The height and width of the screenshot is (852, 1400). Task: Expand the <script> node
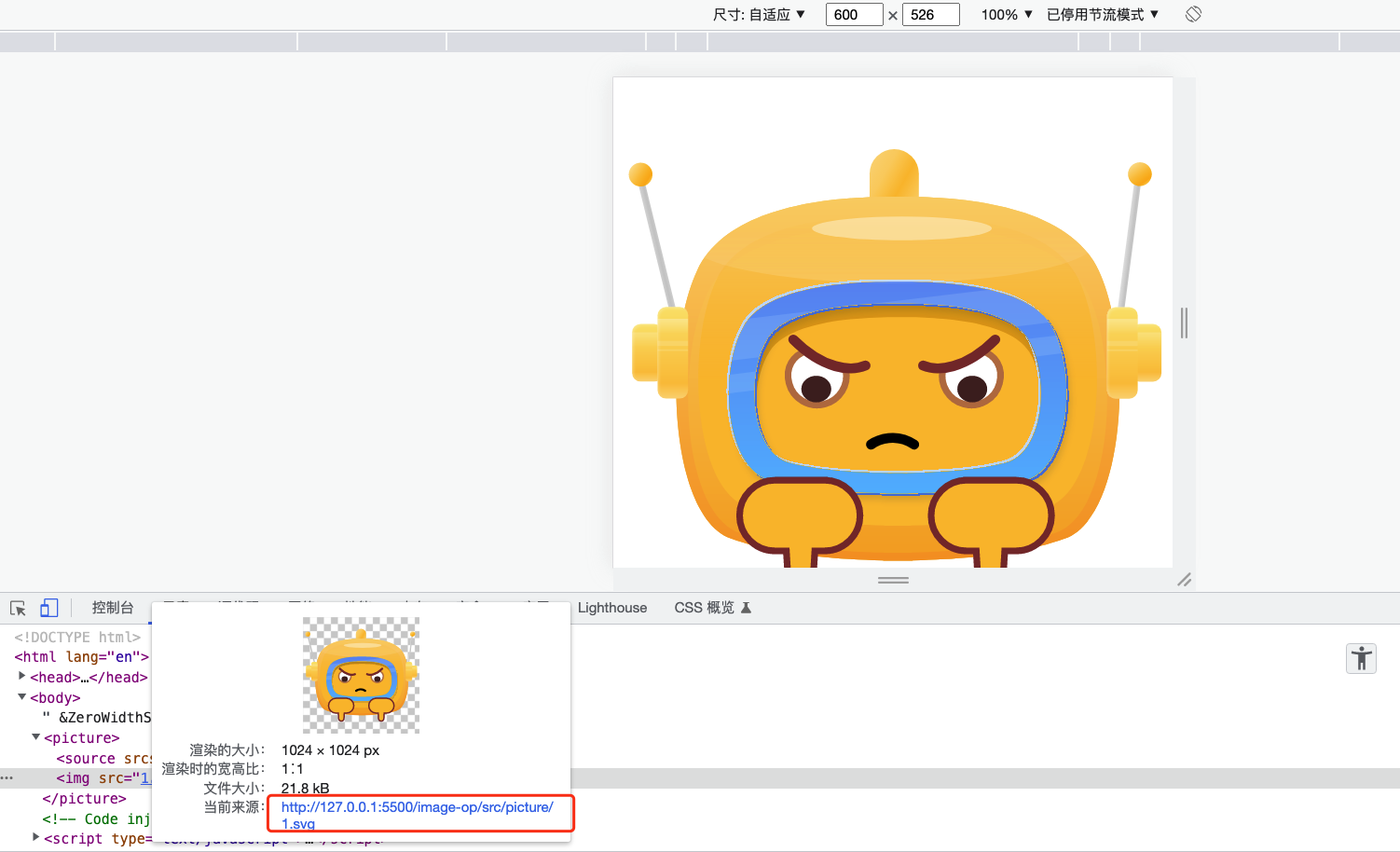coord(35,838)
